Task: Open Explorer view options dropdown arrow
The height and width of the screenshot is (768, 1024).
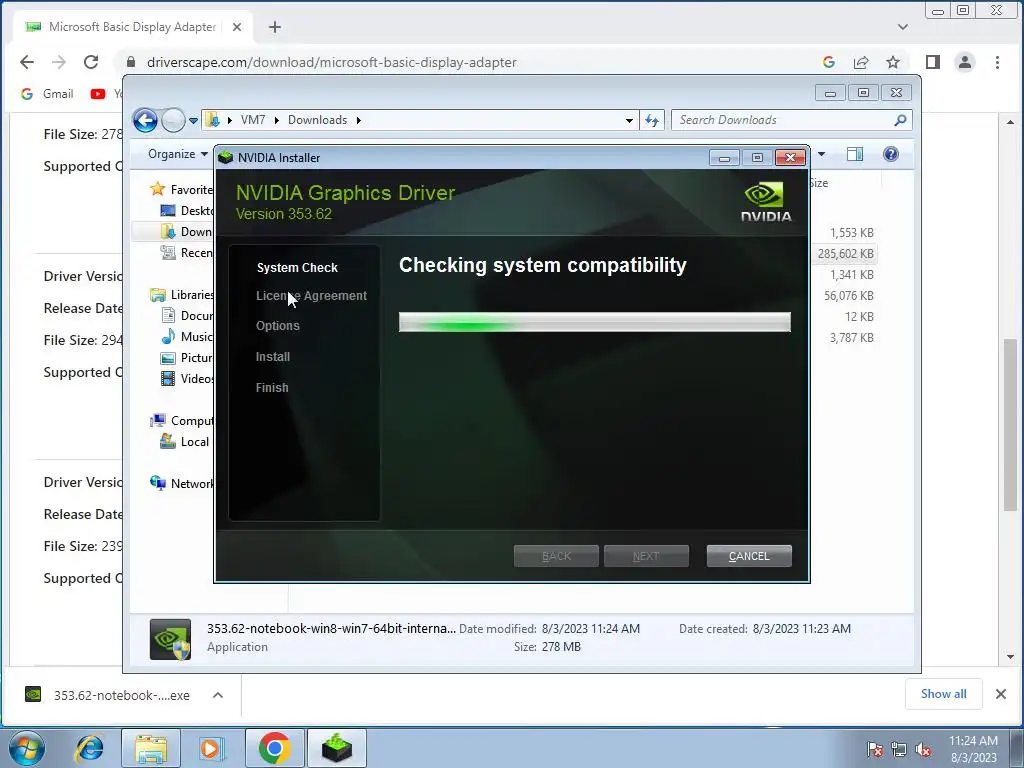Action: [822, 154]
